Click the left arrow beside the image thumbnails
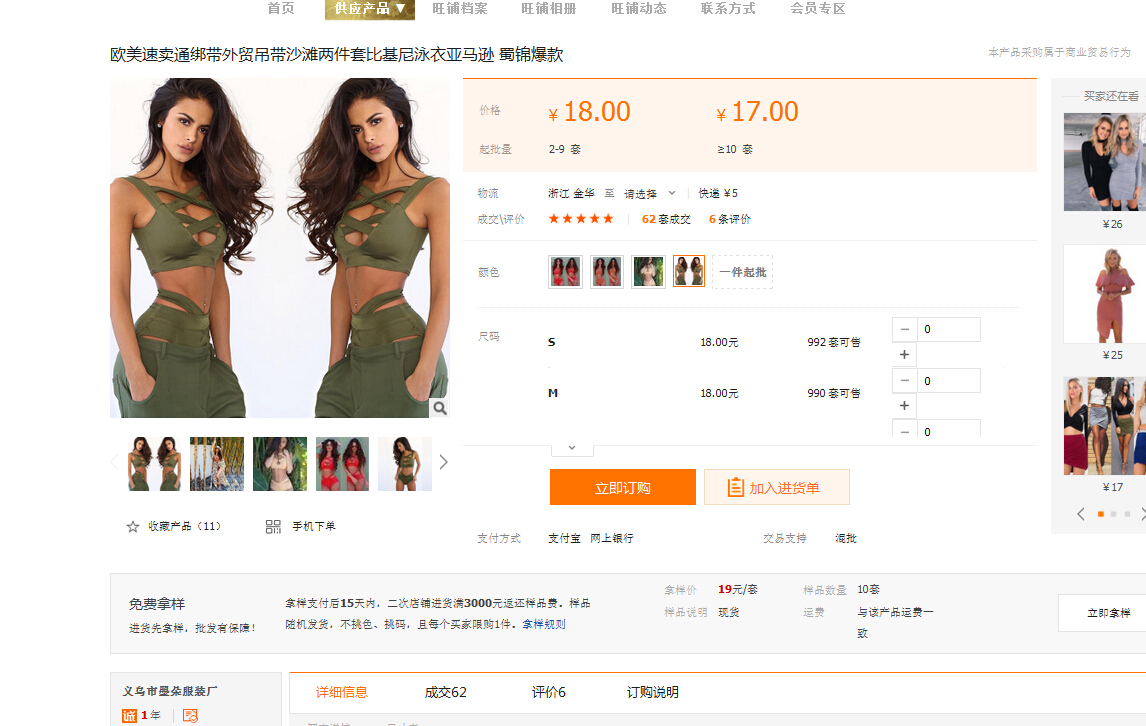1146x726 pixels. coord(114,462)
